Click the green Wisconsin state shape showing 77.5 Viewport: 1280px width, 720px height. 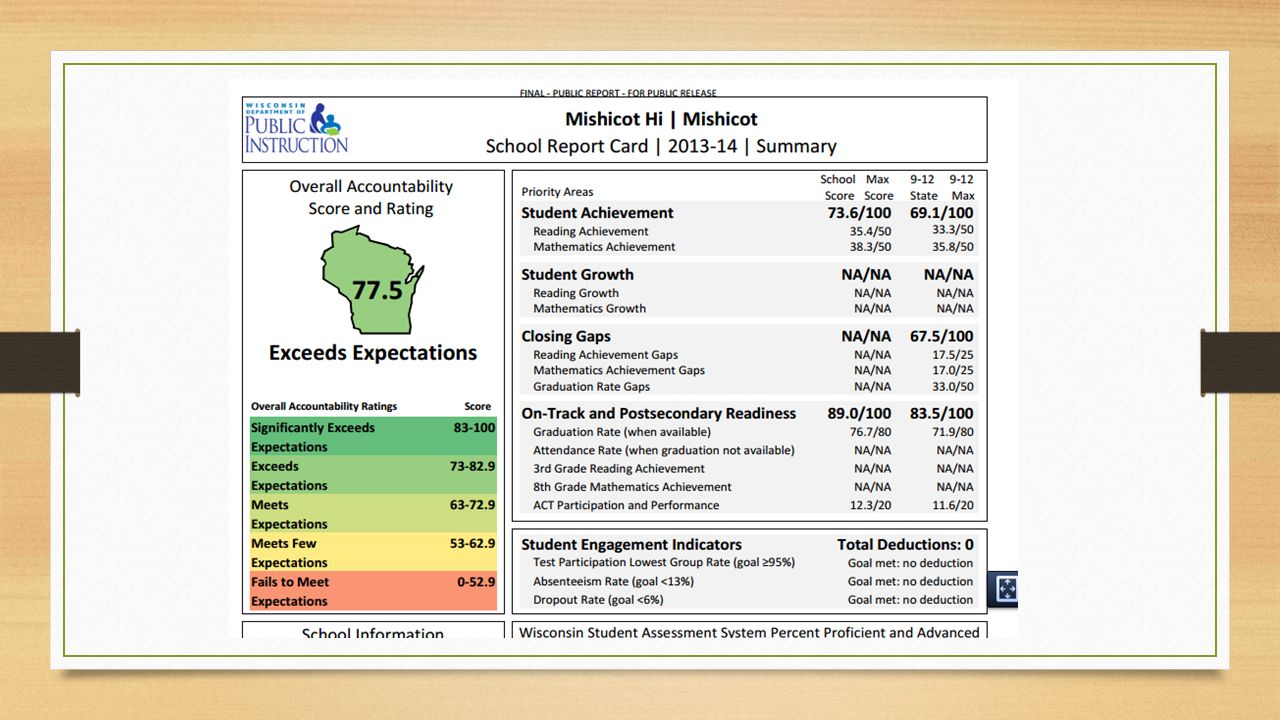click(372, 280)
